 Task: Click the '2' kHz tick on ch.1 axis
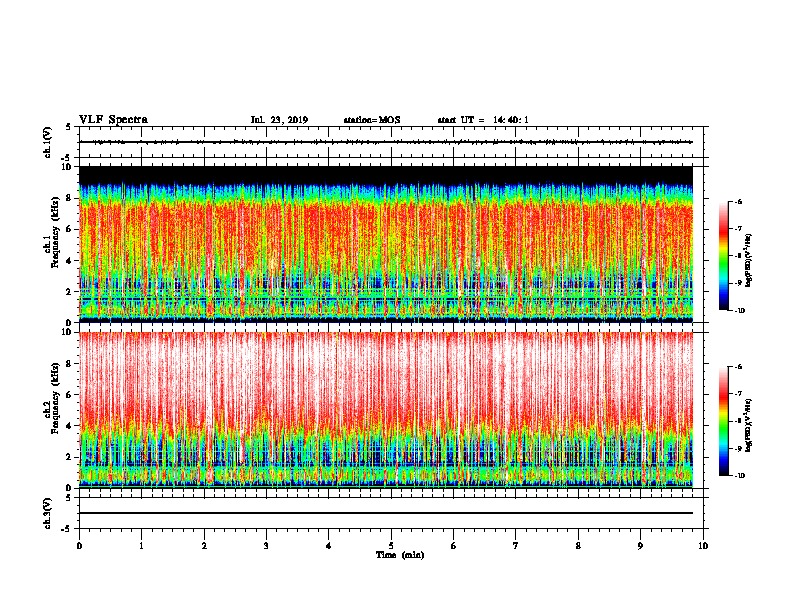(x=70, y=291)
